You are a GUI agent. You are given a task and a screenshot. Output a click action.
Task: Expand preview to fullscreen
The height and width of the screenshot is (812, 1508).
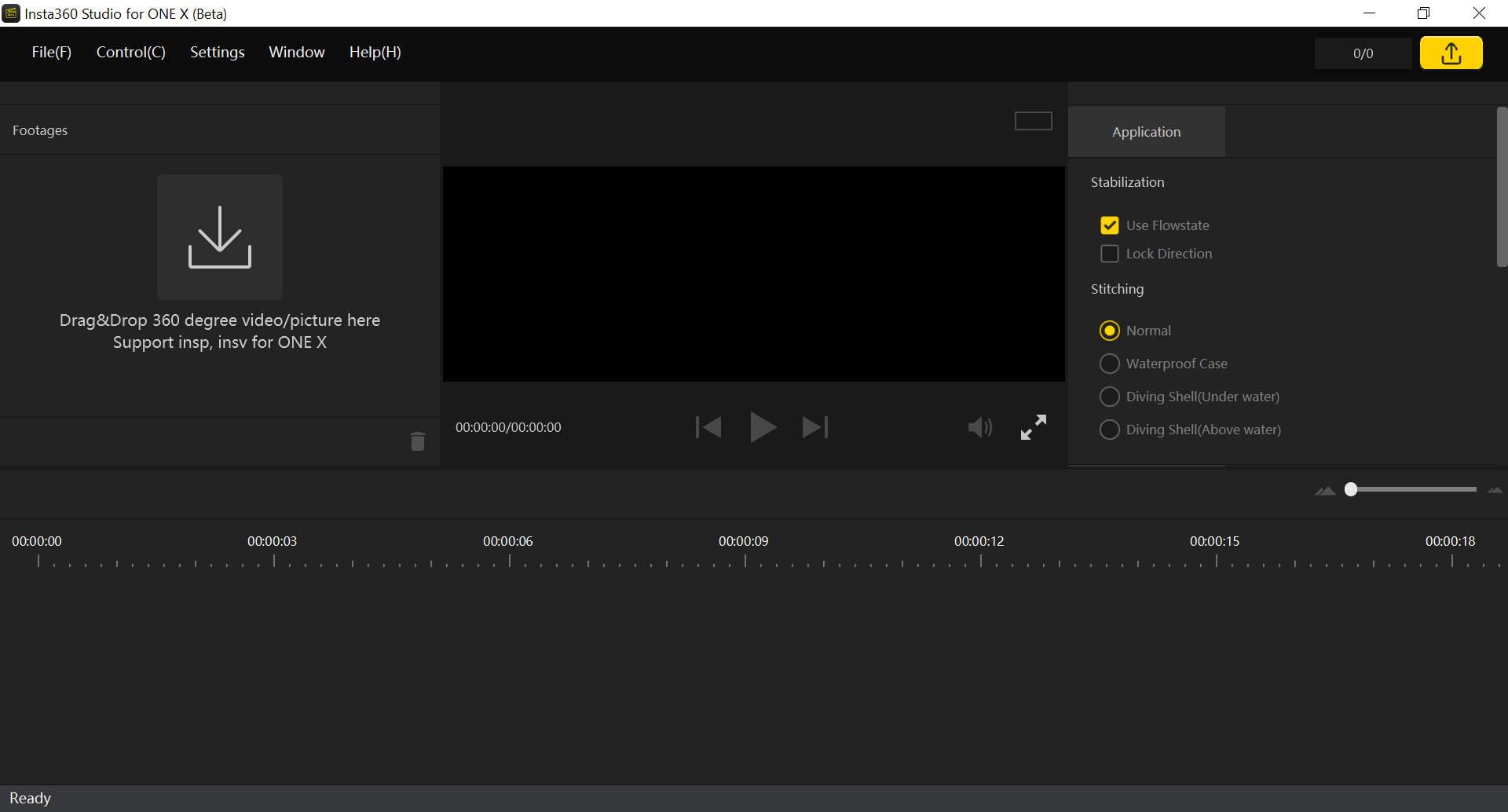1034,427
